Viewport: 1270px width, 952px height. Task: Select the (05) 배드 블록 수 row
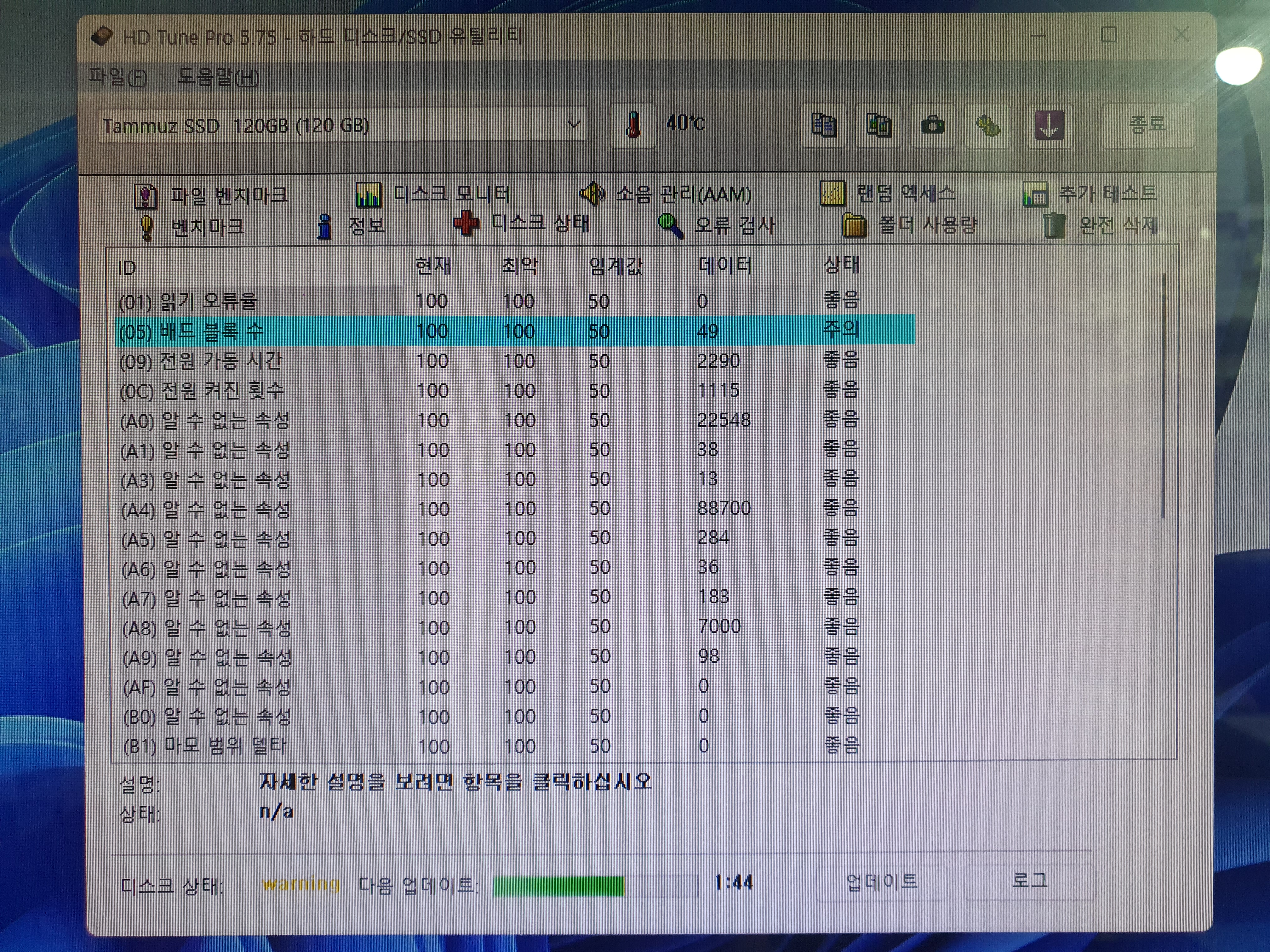(515, 331)
